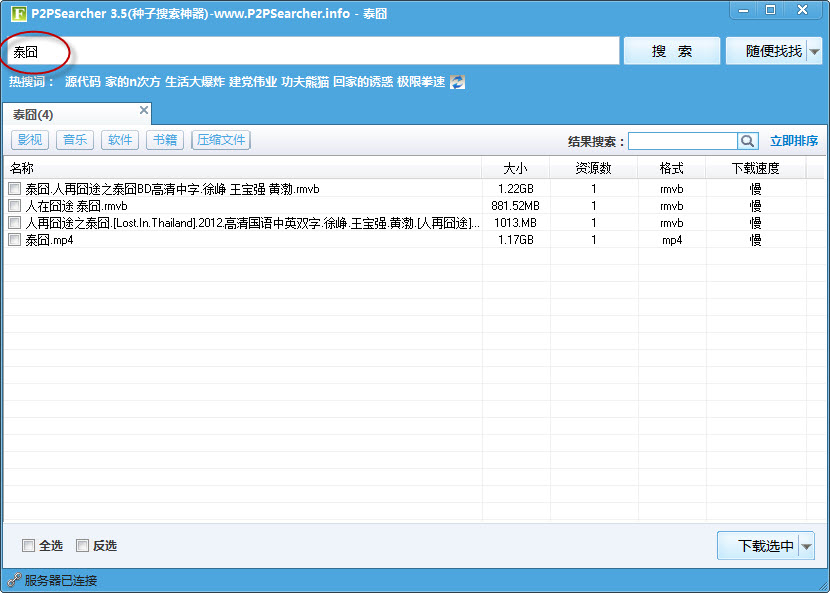Viewport: 830px width, 593px height.
Task: Click the result search magnifier icon
Action: pos(748,141)
